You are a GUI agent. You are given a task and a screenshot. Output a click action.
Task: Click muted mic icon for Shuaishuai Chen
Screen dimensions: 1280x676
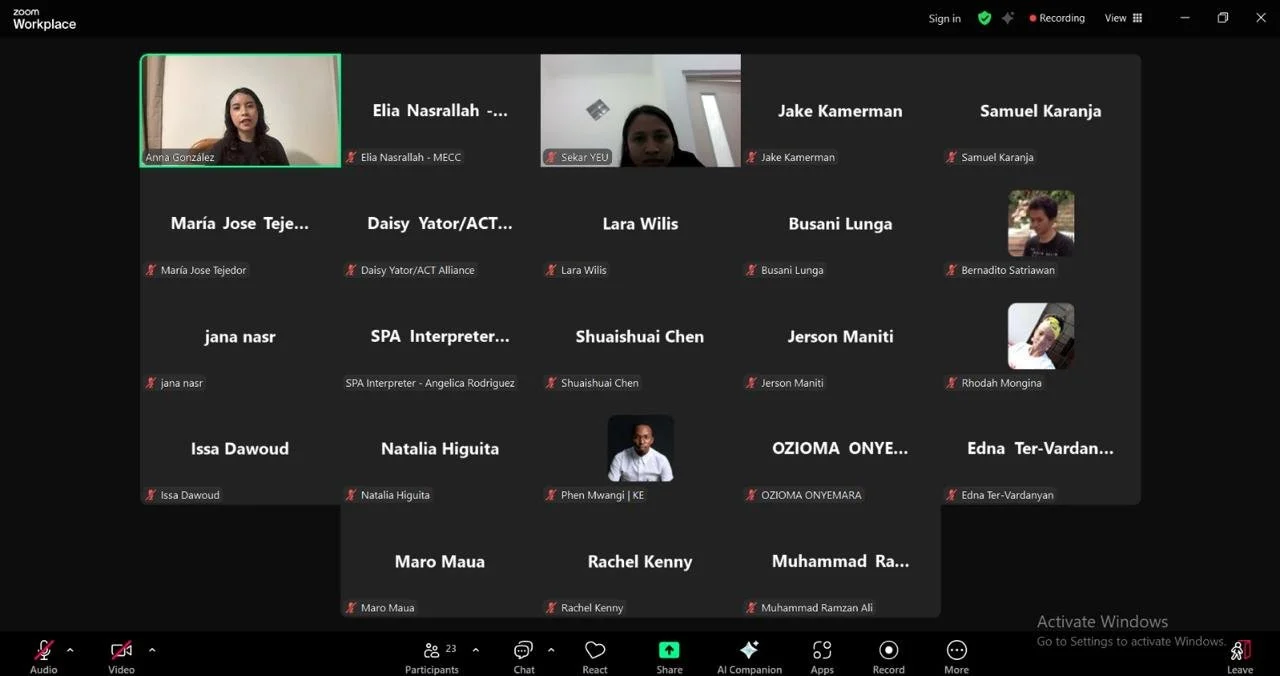pyautogui.click(x=551, y=383)
